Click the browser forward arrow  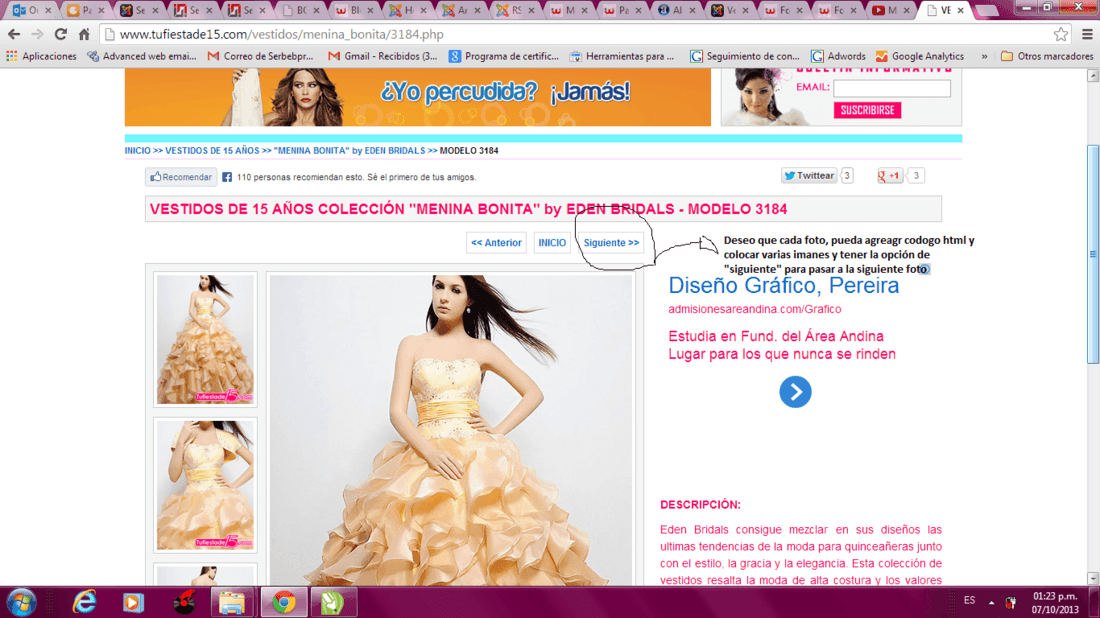37,34
